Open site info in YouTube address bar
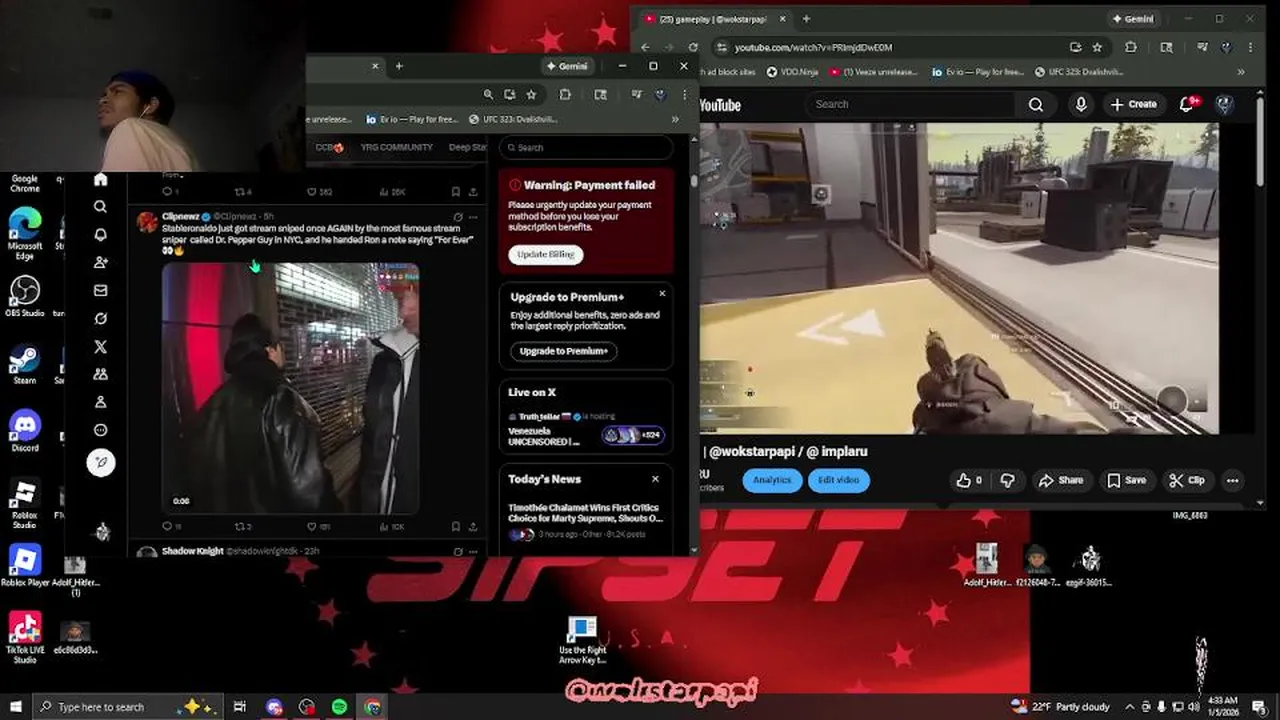 721,47
